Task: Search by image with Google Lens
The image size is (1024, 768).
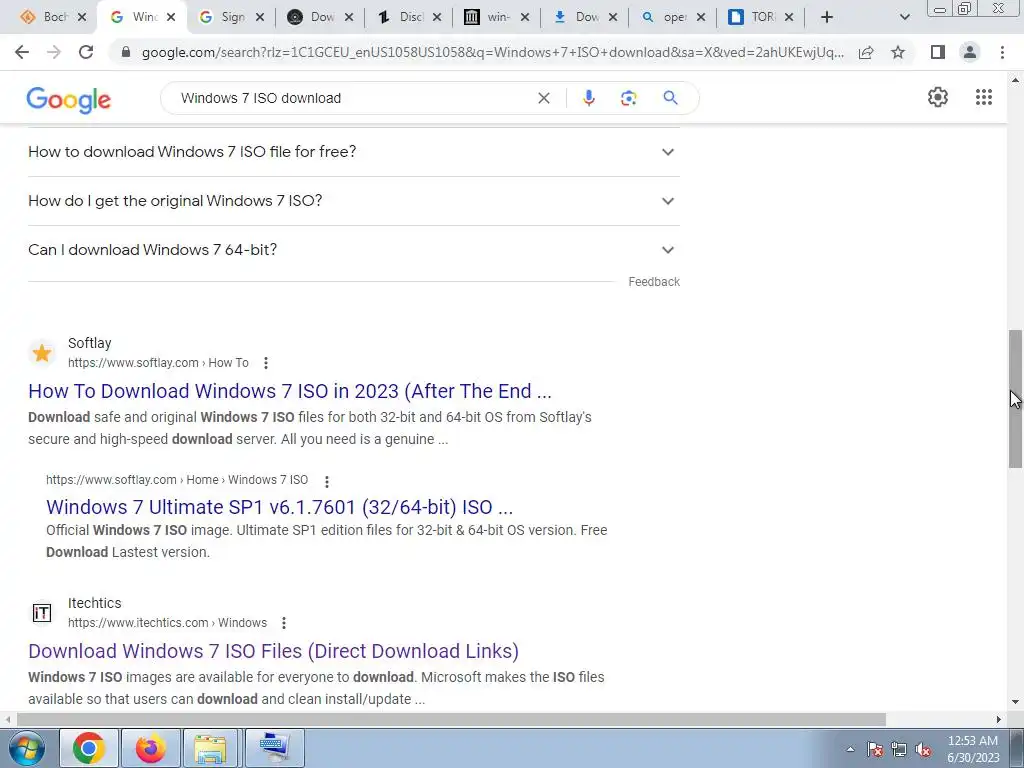Action: coord(628,98)
